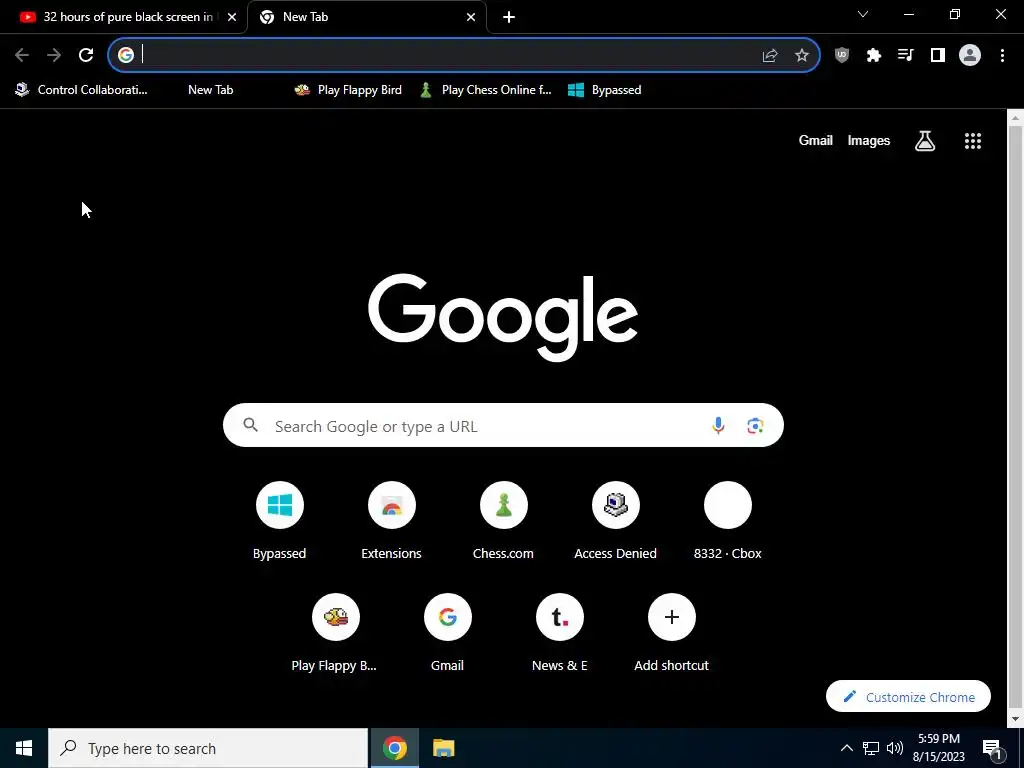Image resolution: width=1024 pixels, height=768 pixels.
Task: Click the taskbar Type here to search box
Action: tap(208, 748)
